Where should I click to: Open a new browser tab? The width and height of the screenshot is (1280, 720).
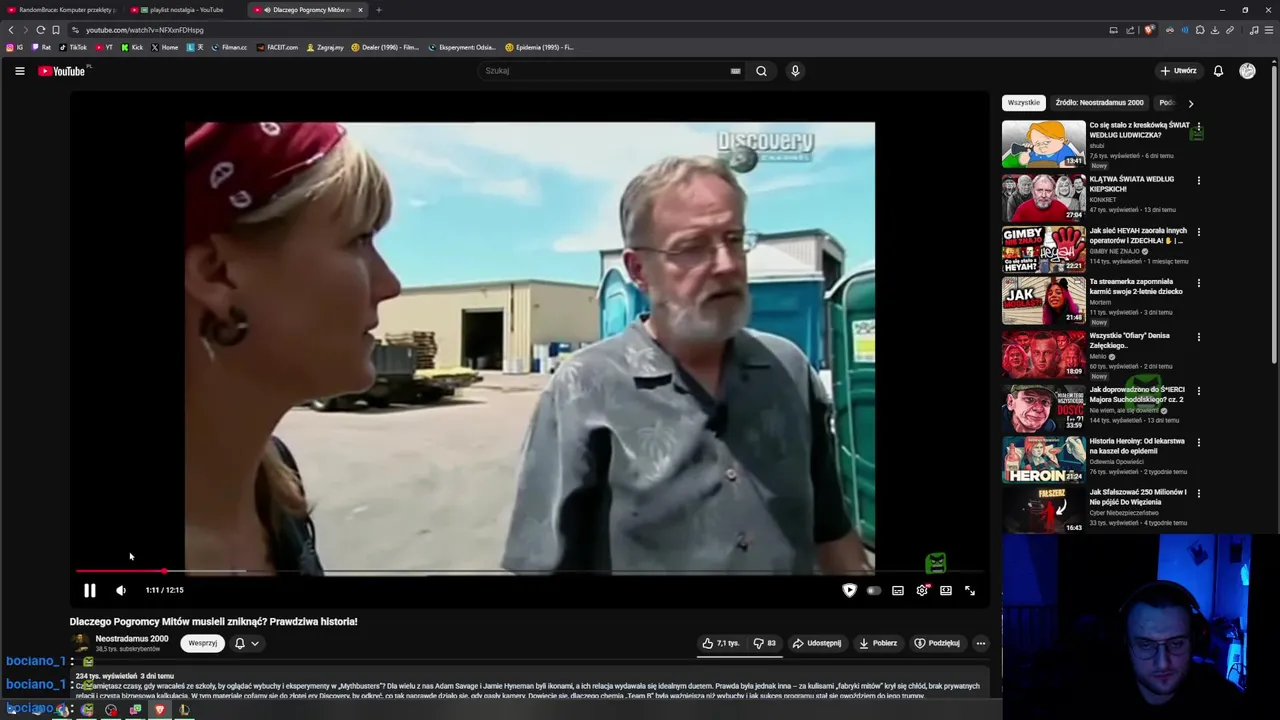378,10
